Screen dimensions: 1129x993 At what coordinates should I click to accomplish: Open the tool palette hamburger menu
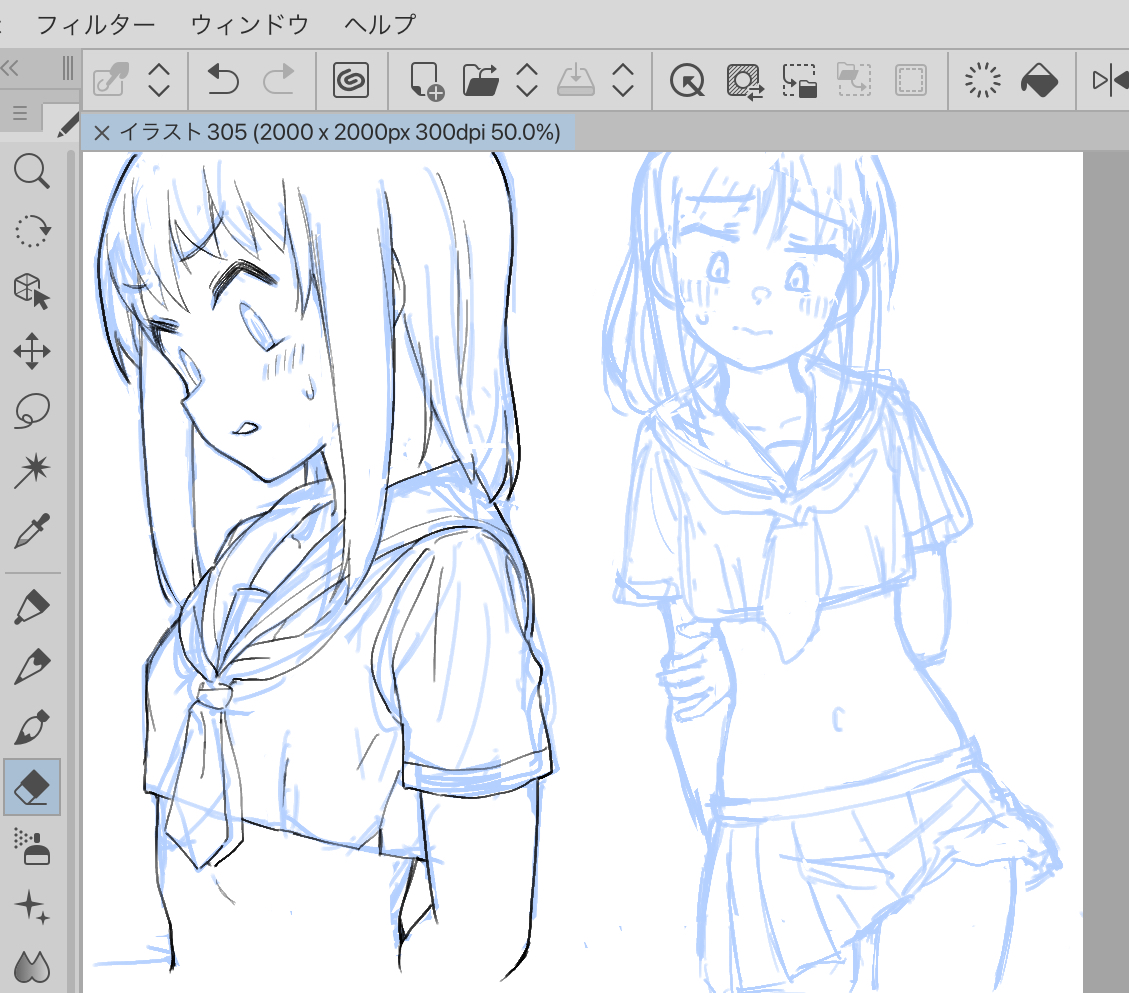click(x=20, y=113)
